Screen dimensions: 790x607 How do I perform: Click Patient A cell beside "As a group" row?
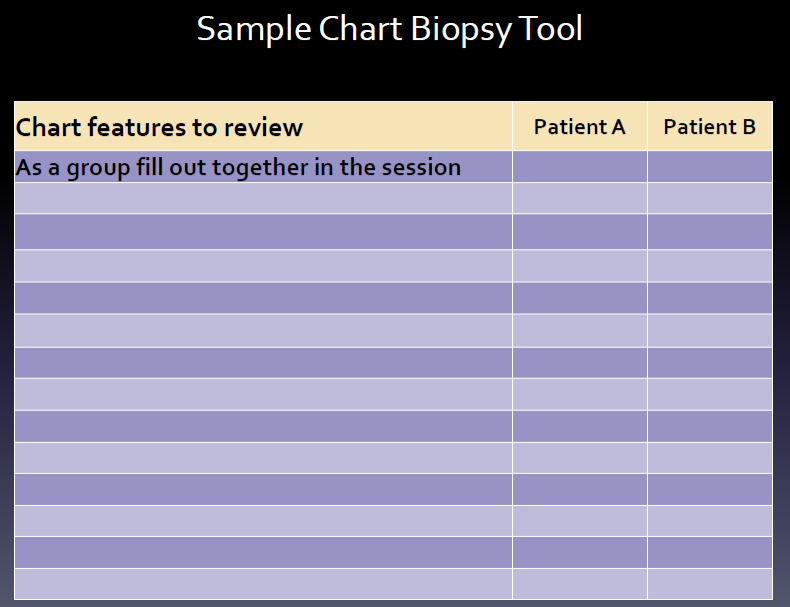click(x=580, y=167)
